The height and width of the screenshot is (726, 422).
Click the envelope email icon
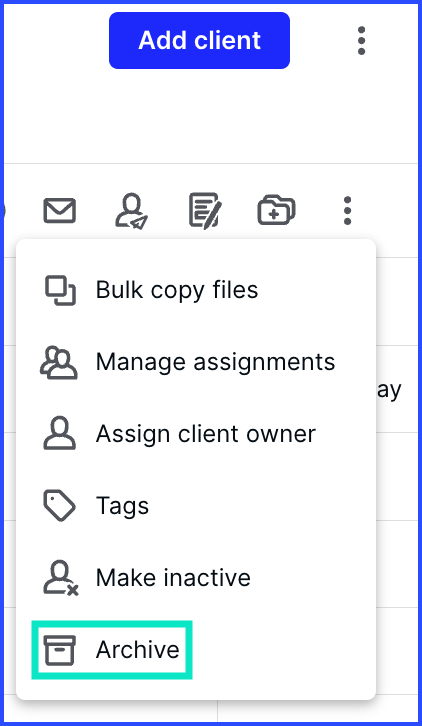click(59, 211)
